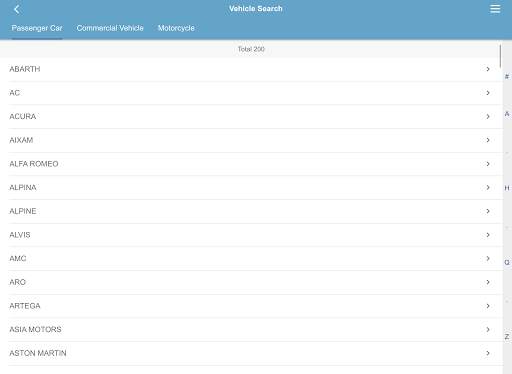The image size is (512, 374).
Task: Select AMC brand name
Action: [18, 258]
